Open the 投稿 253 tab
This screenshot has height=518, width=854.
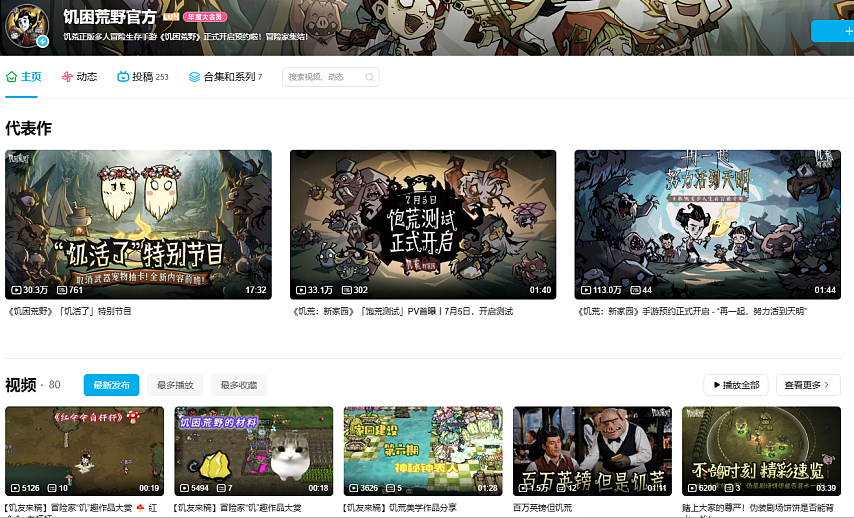(x=143, y=77)
